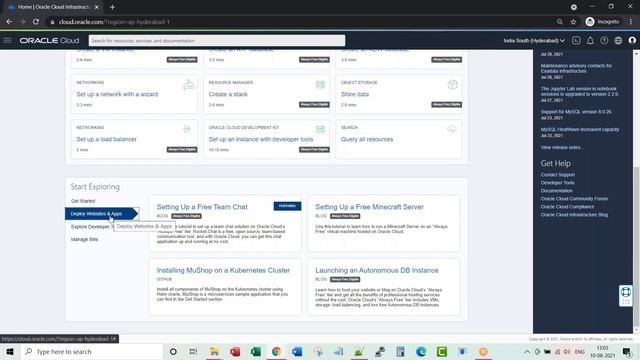Show hidden system tray icons
This screenshot has width=640, height=360.
[x=527, y=351]
